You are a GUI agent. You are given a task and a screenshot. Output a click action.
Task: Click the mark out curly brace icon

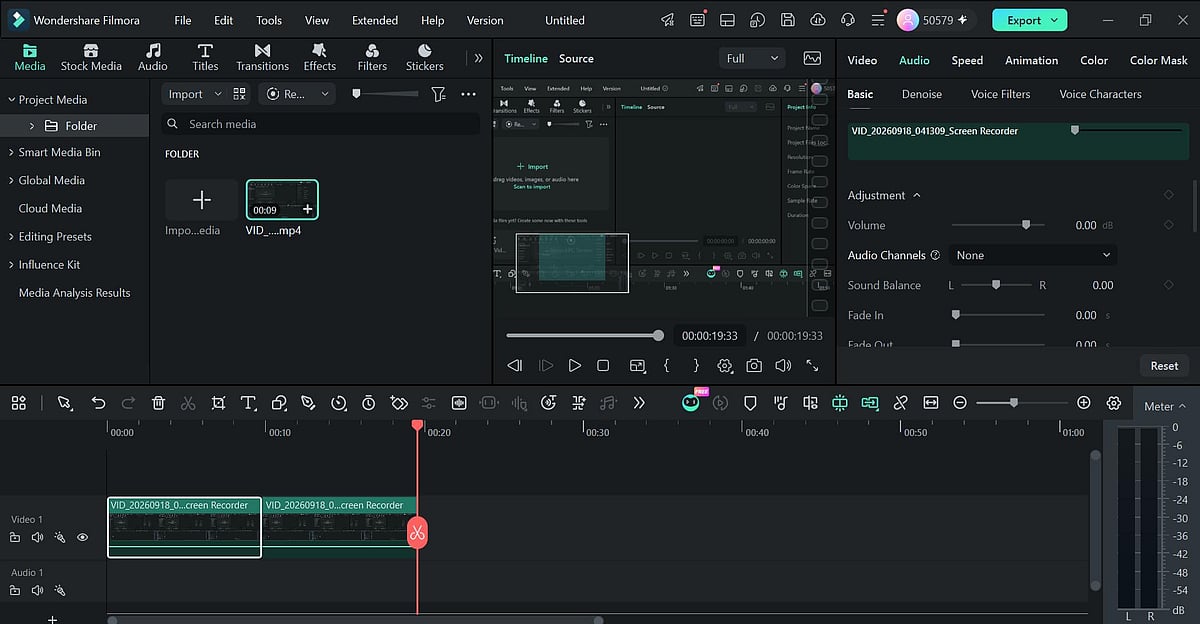coord(696,366)
